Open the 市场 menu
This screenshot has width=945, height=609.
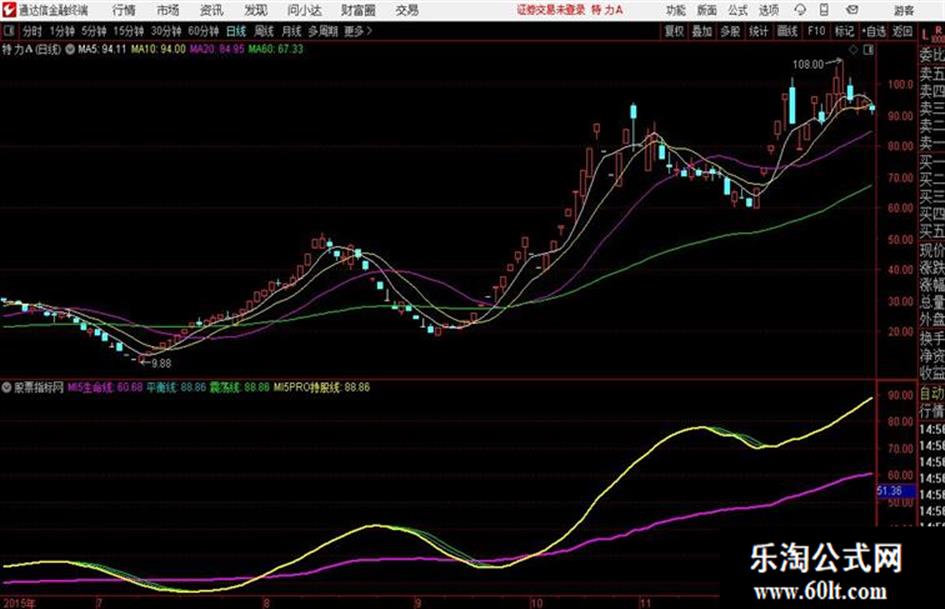coord(168,10)
